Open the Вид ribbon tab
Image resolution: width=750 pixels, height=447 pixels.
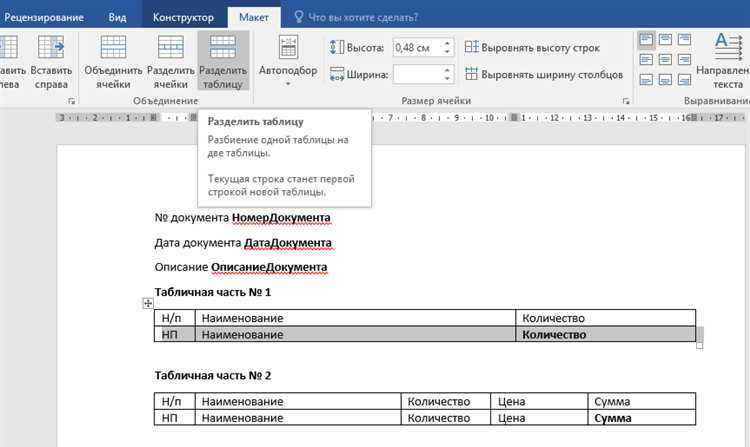(118, 17)
